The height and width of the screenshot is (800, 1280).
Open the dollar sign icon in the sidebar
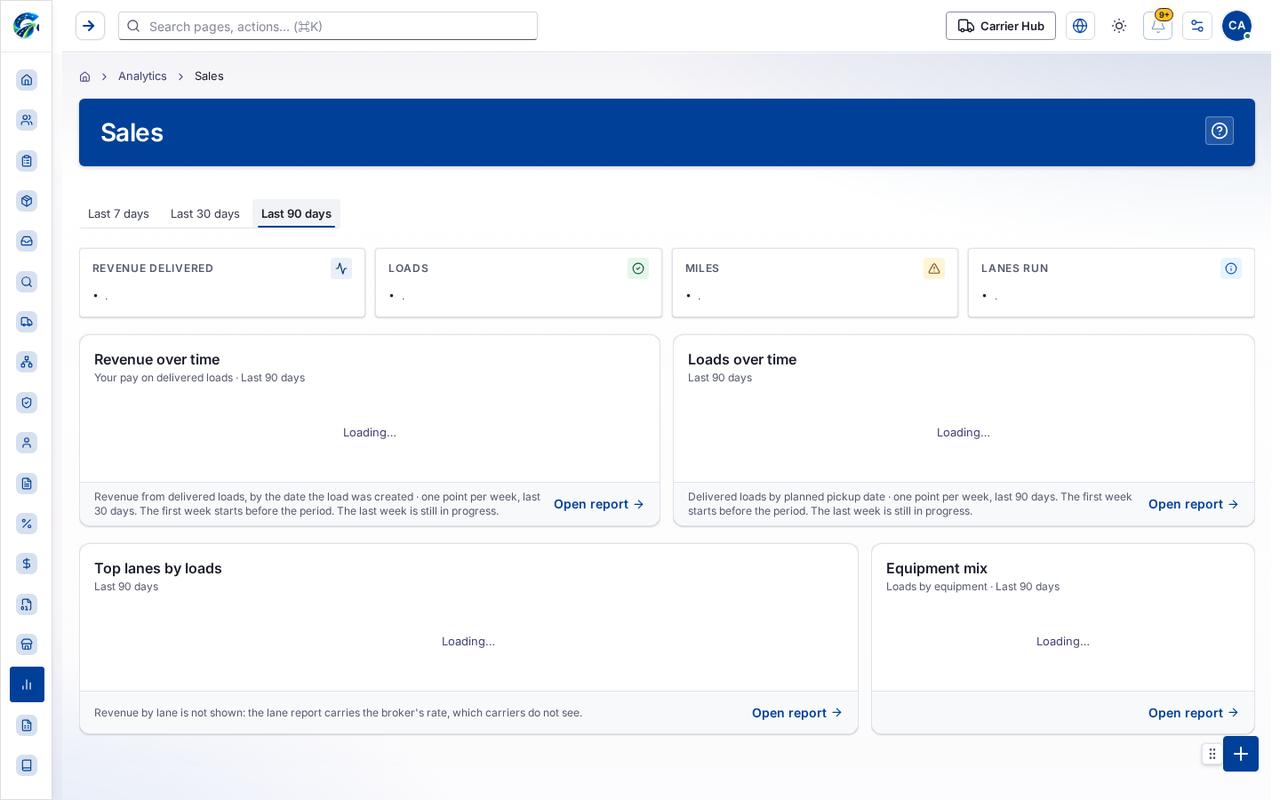point(27,564)
